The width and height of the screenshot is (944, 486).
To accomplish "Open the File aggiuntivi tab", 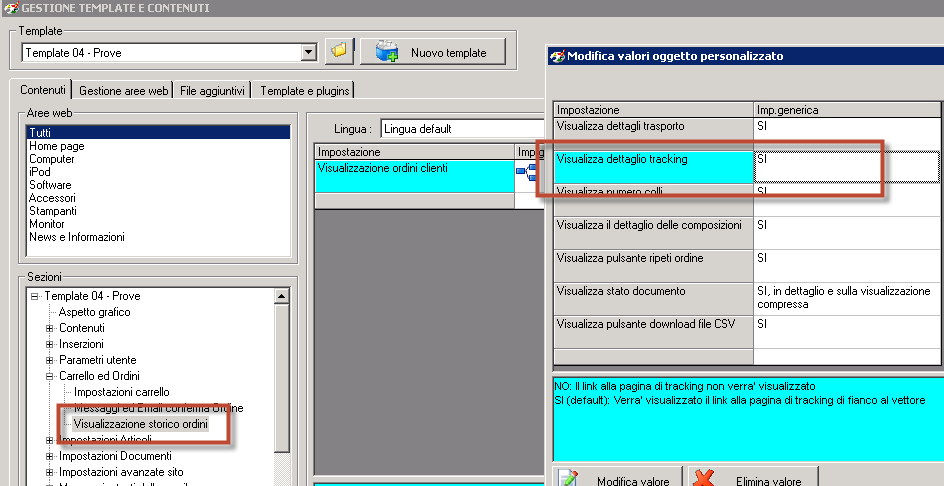I will [213, 91].
